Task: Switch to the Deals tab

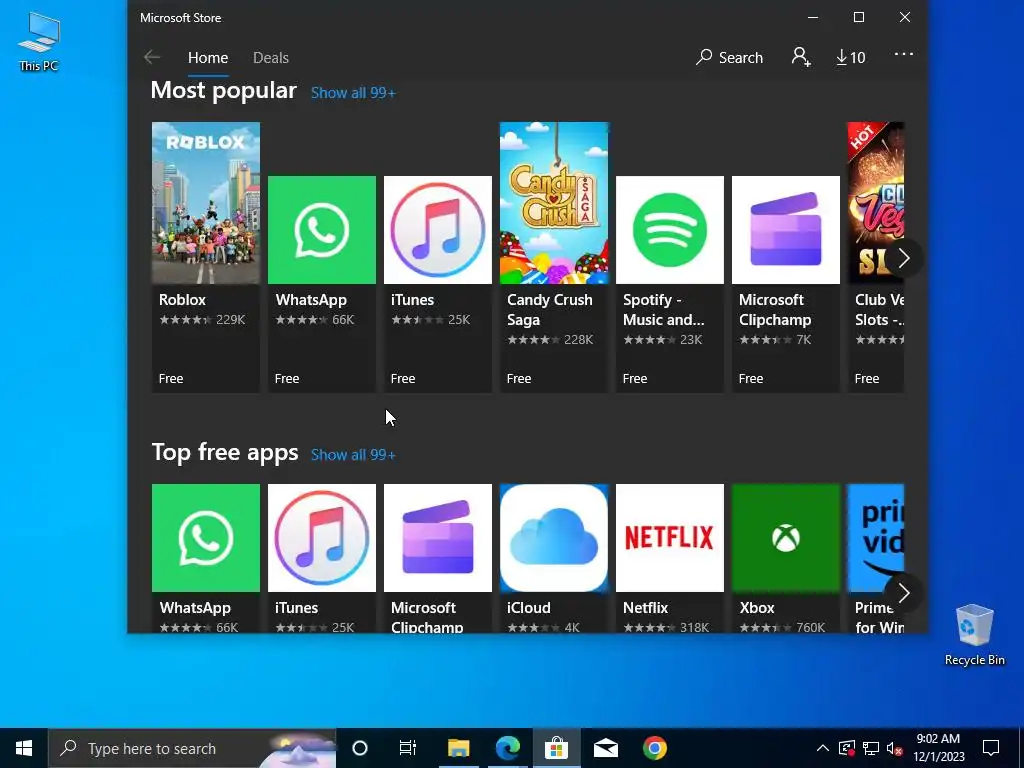Action: [x=271, y=57]
